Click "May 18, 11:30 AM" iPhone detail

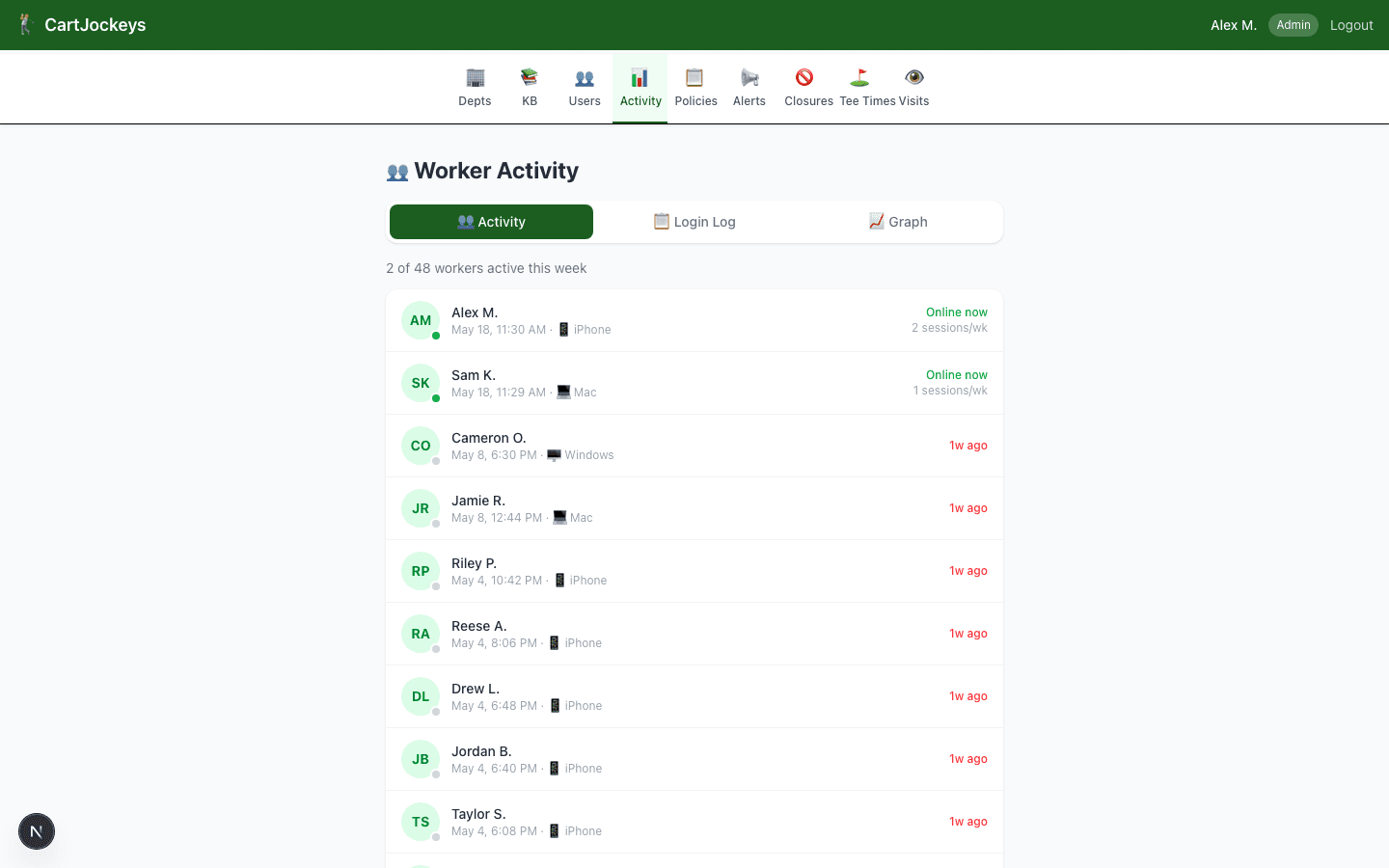pyautogui.click(x=531, y=330)
